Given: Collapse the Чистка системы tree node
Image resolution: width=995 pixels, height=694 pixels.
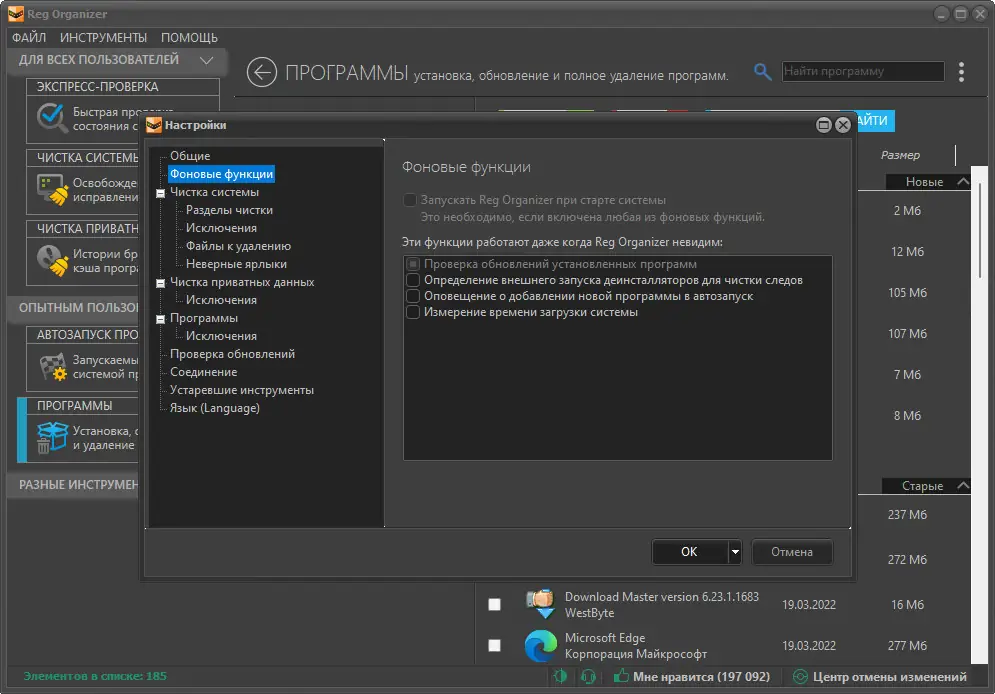Looking at the screenshot, I should tap(161, 193).
